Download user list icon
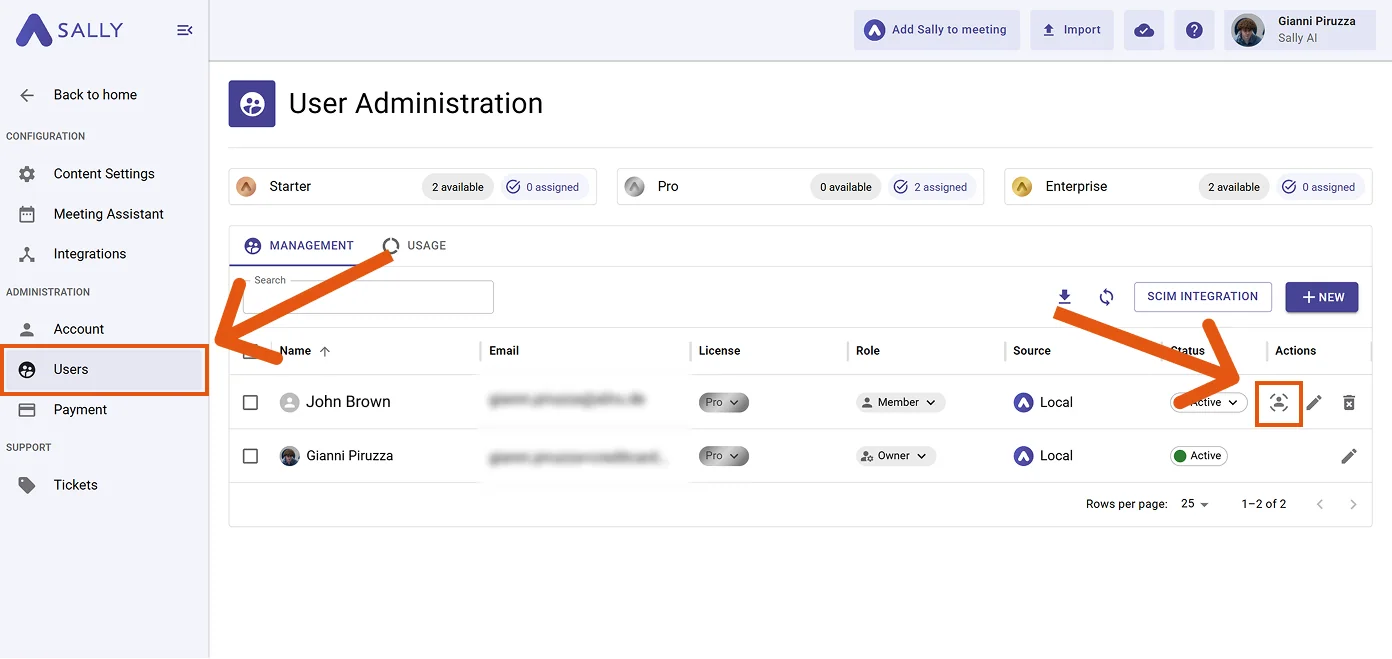Viewport: 1392px width, 659px height. pos(1065,297)
